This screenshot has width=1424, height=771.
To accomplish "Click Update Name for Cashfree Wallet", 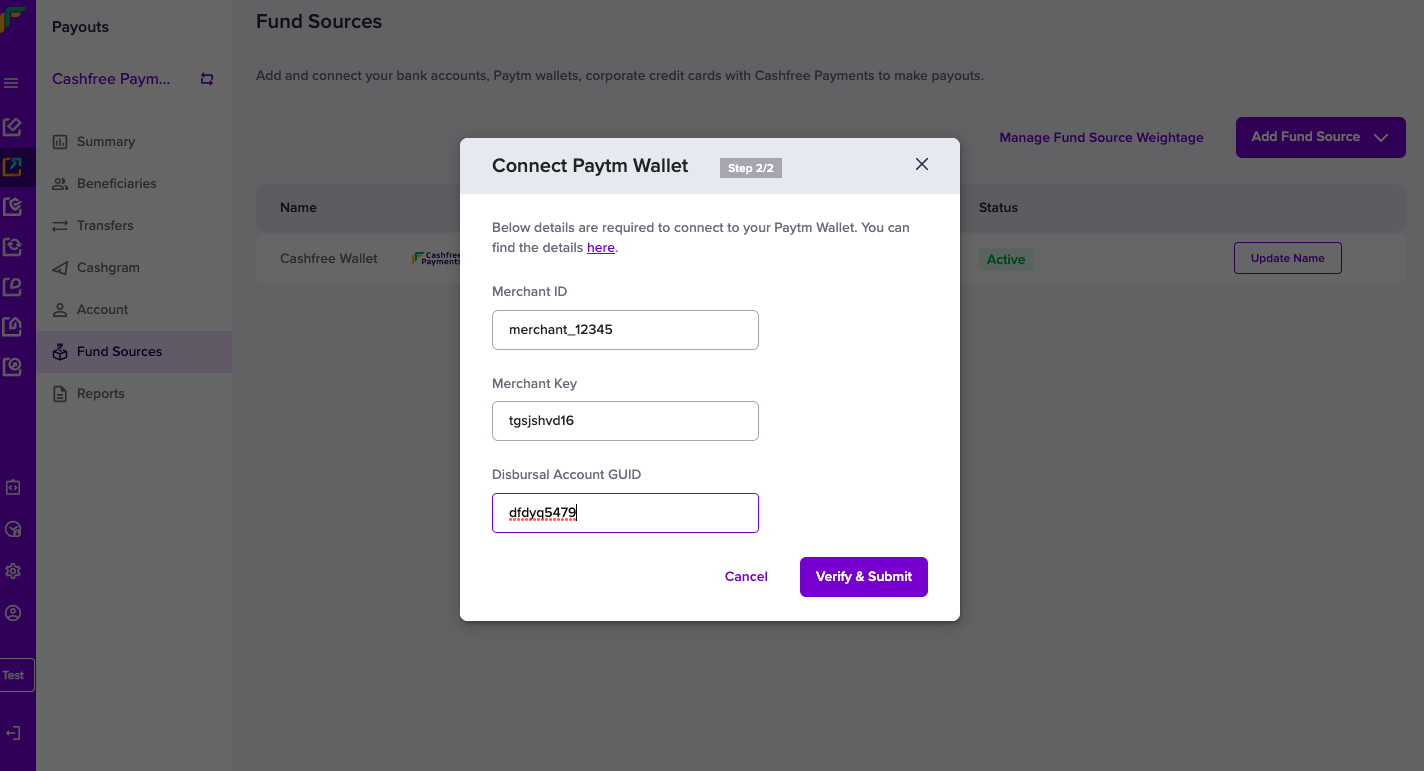I will coord(1287,258).
